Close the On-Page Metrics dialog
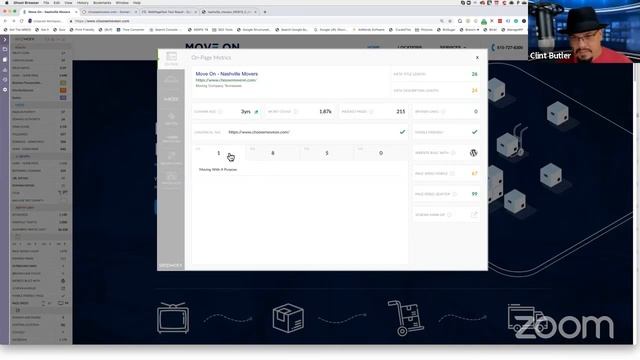Viewport: 640px width, 360px height. pyautogui.click(x=477, y=58)
